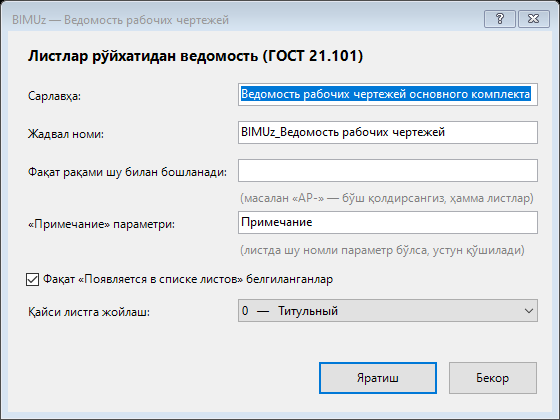The width and height of the screenshot is (560, 420).
Task: Cancel with the Бекор button
Action: click(x=493, y=378)
